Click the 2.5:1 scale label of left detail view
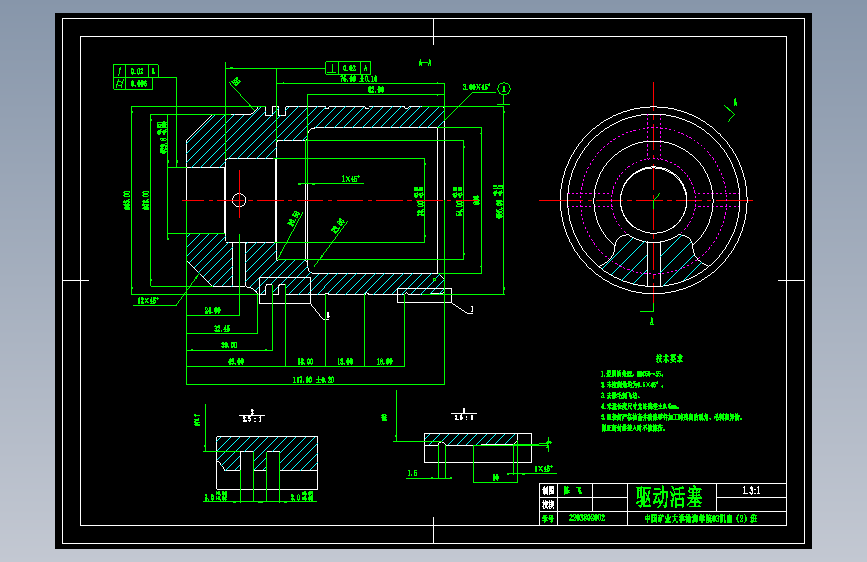Image resolution: width=867 pixels, height=562 pixels. pyautogui.click(x=252, y=419)
